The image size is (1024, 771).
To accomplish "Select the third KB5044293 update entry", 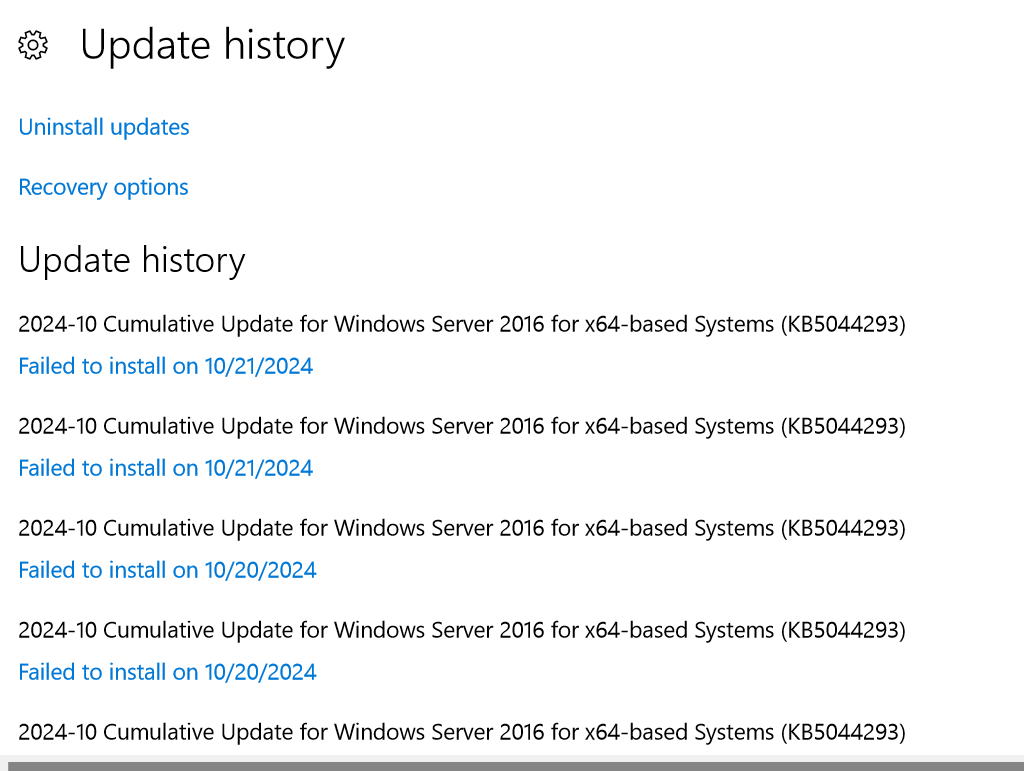I will pyautogui.click(x=461, y=528).
